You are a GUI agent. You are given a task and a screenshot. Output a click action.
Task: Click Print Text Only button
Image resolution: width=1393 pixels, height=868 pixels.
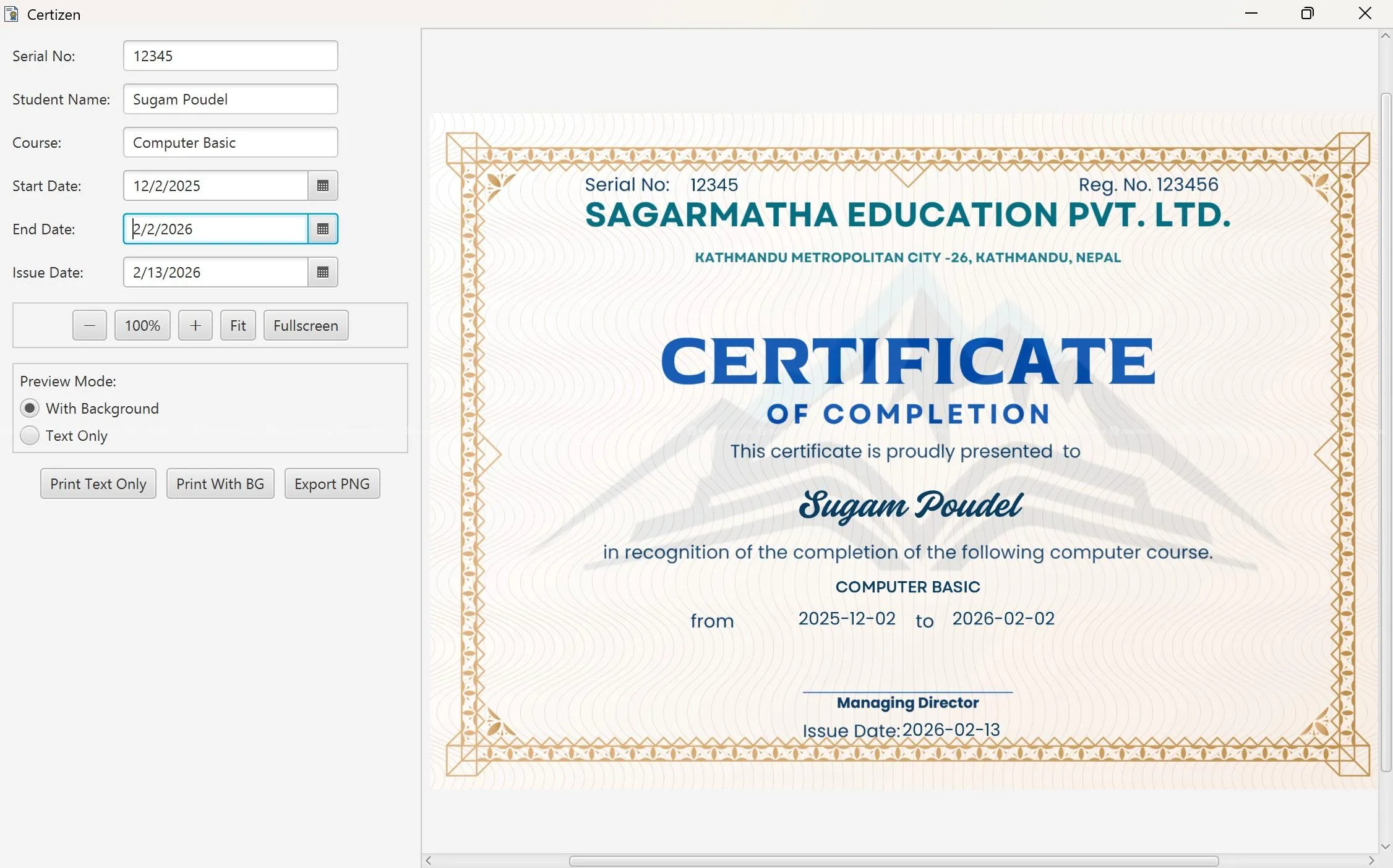coord(98,483)
